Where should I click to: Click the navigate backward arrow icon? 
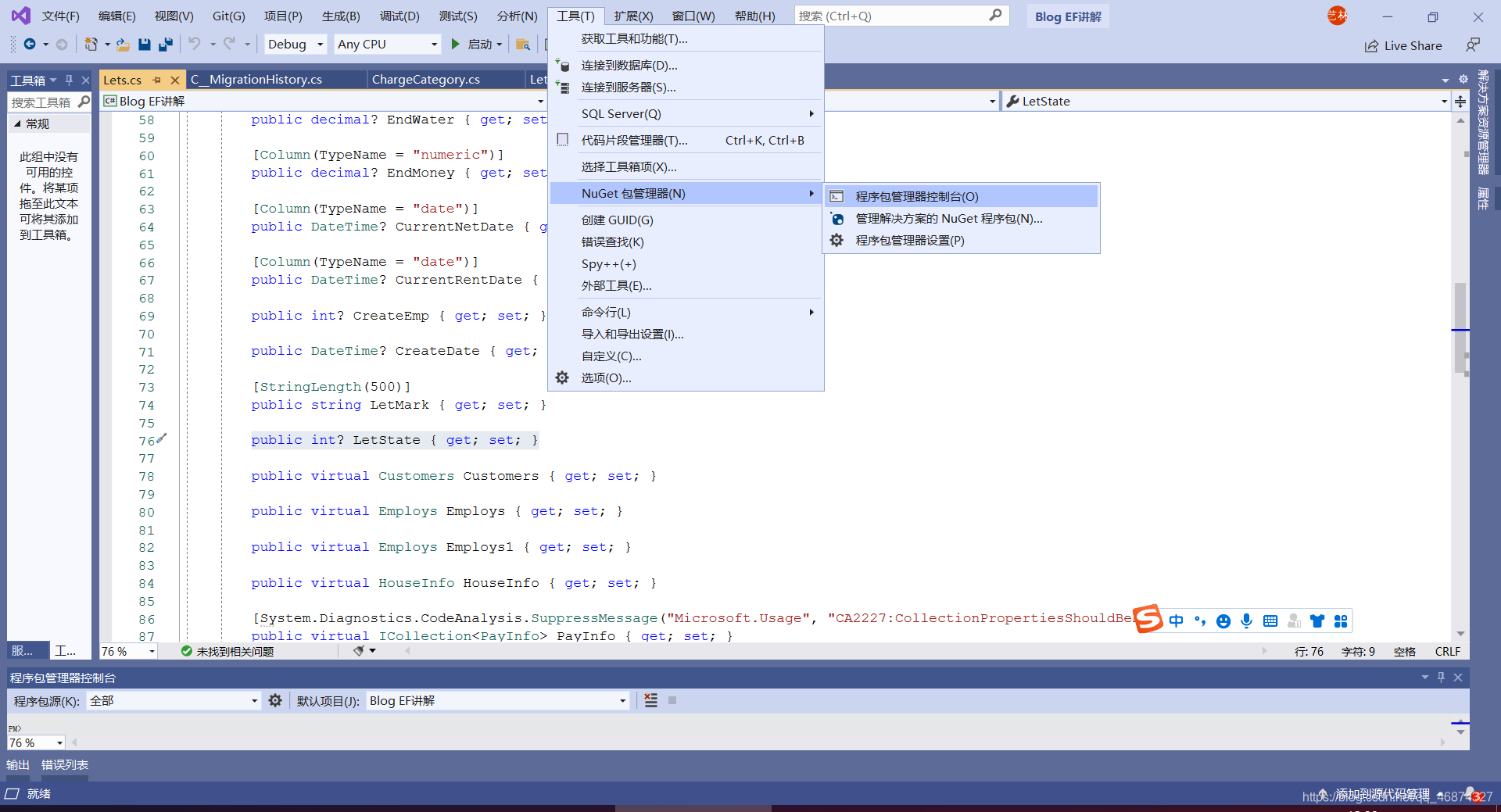pyautogui.click(x=30, y=45)
